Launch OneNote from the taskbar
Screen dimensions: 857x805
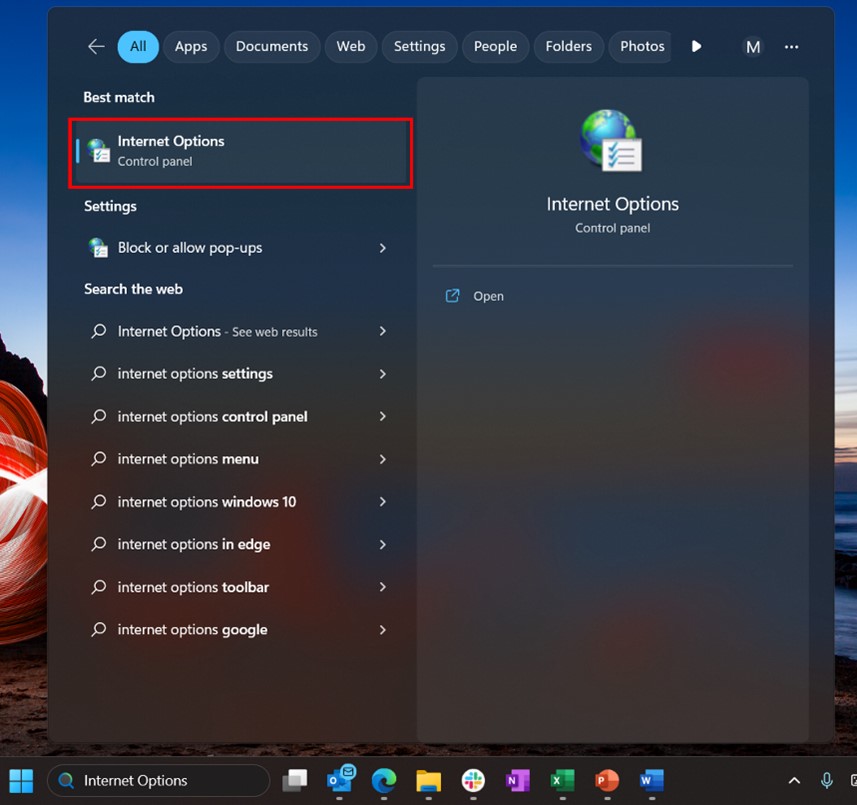point(517,780)
